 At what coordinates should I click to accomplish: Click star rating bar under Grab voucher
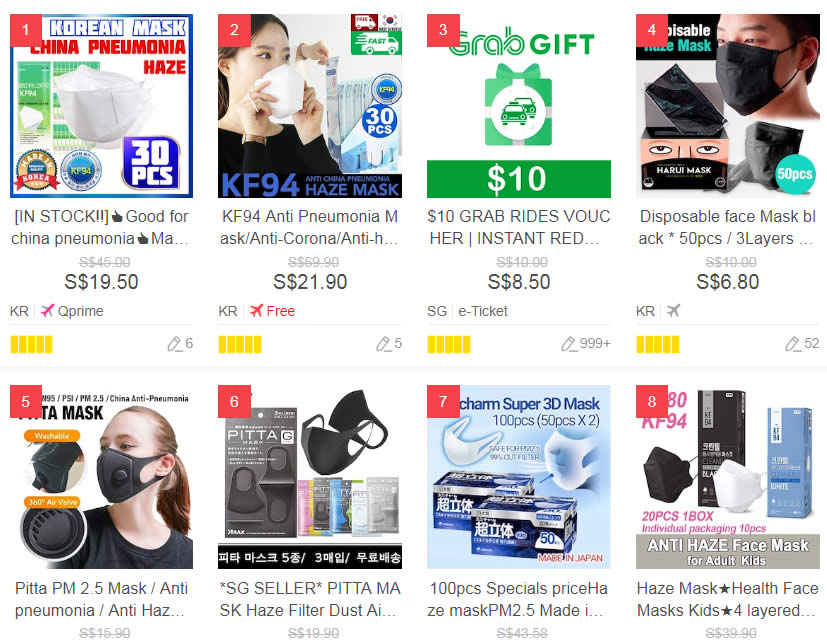pos(449,344)
